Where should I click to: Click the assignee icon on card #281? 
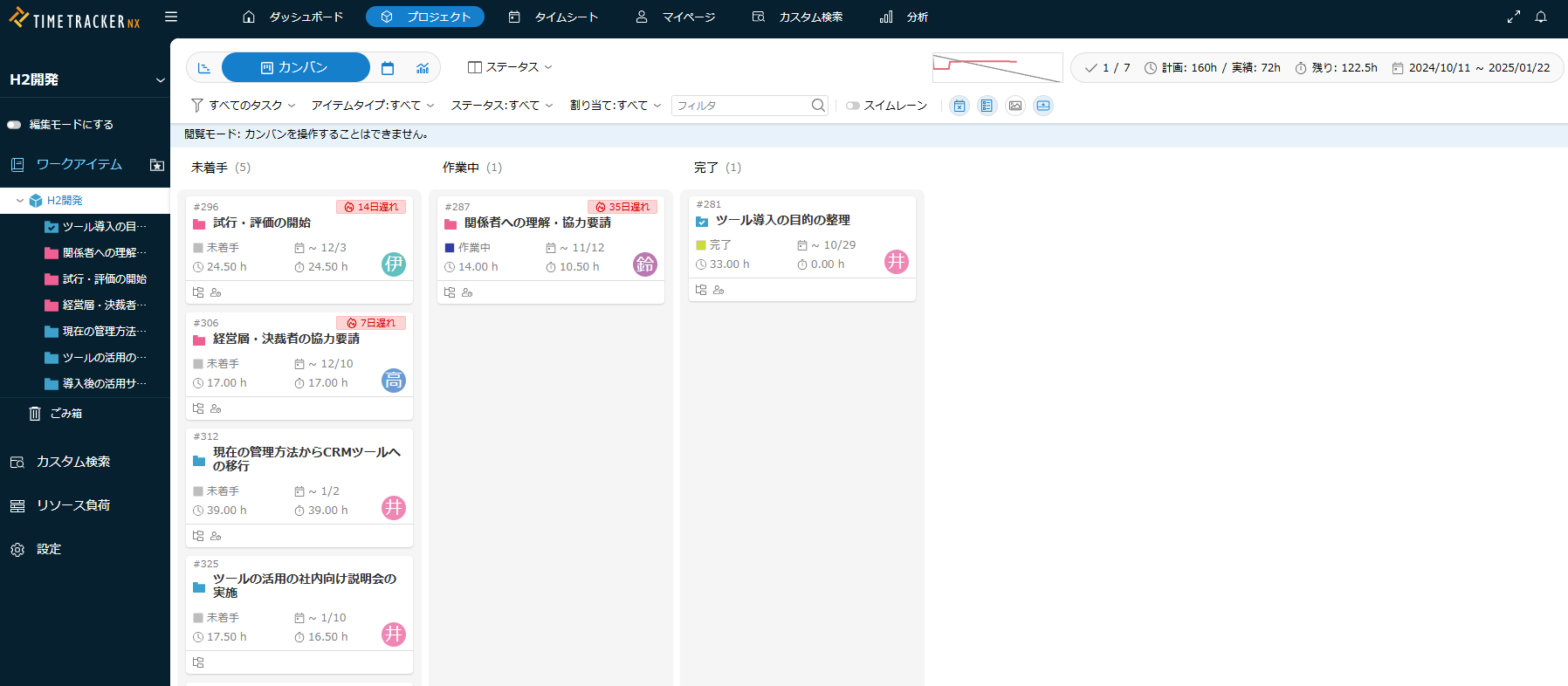(x=719, y=290)
